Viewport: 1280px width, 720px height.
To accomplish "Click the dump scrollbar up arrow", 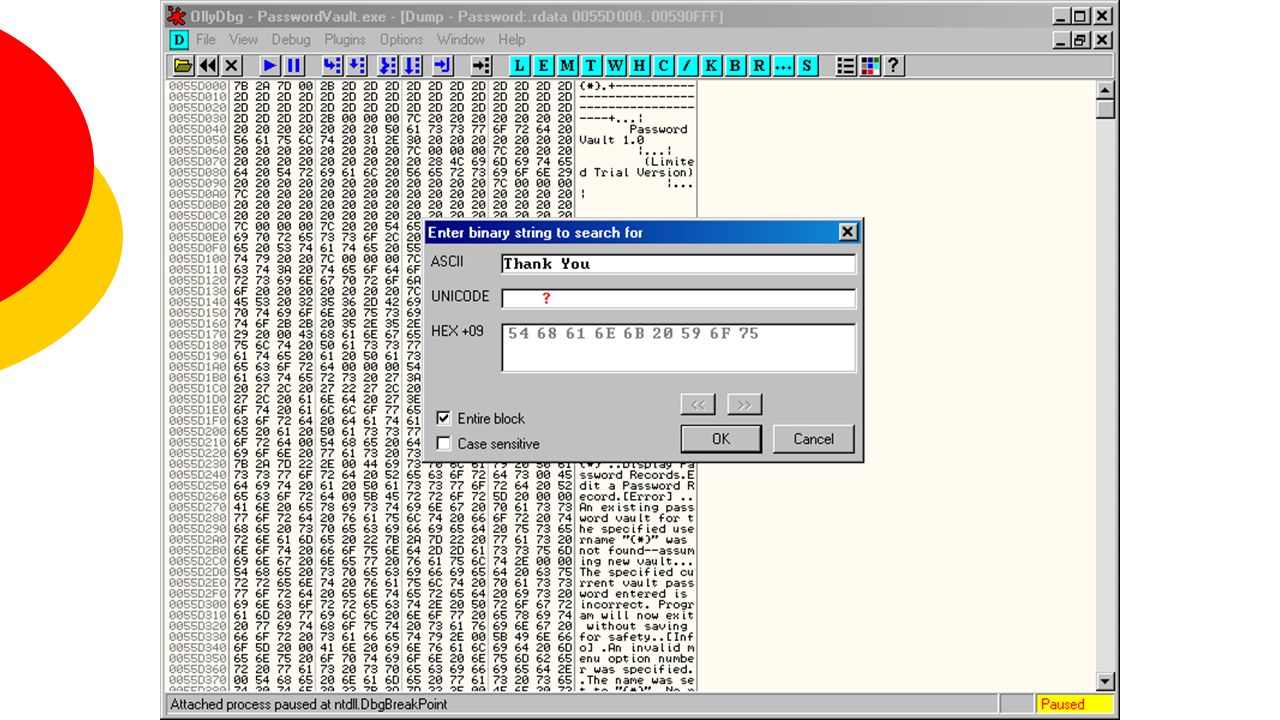I will click(x=1105, y=90).
